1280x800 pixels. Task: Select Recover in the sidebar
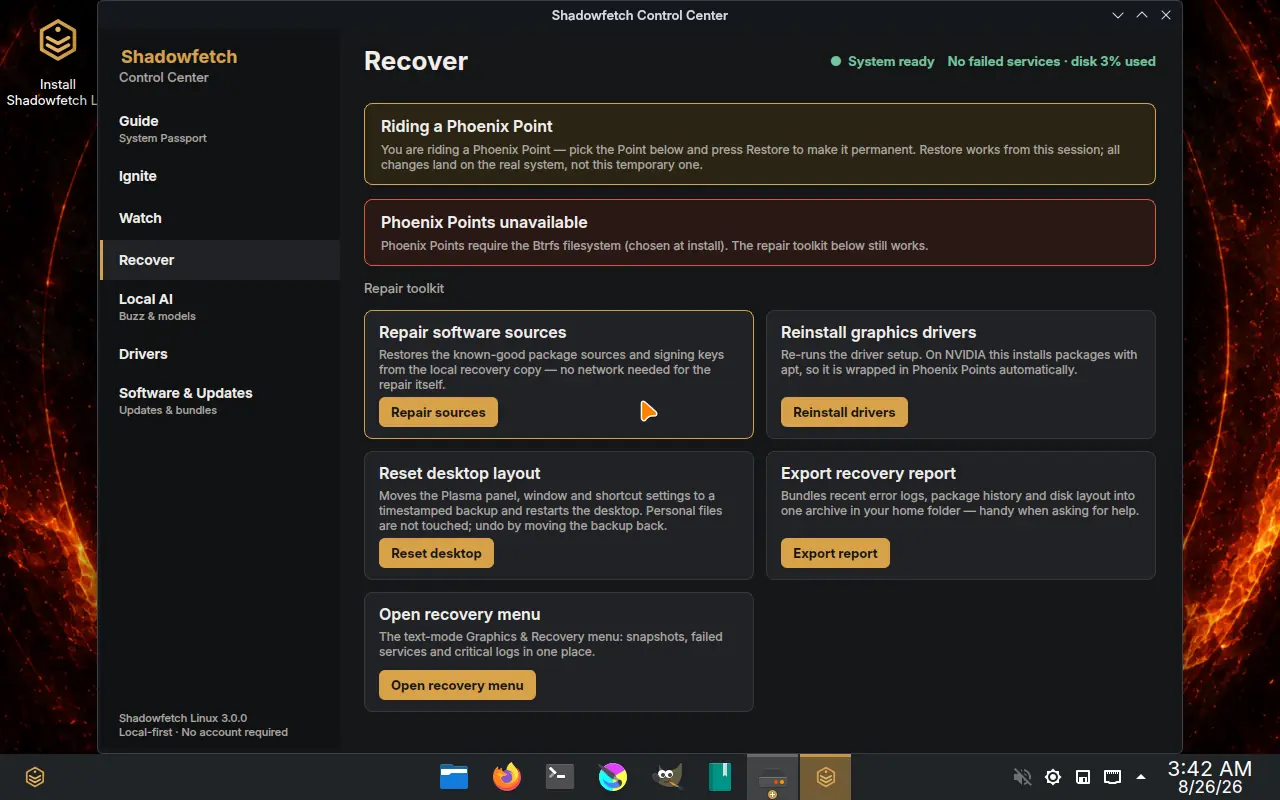click(220, 260)
